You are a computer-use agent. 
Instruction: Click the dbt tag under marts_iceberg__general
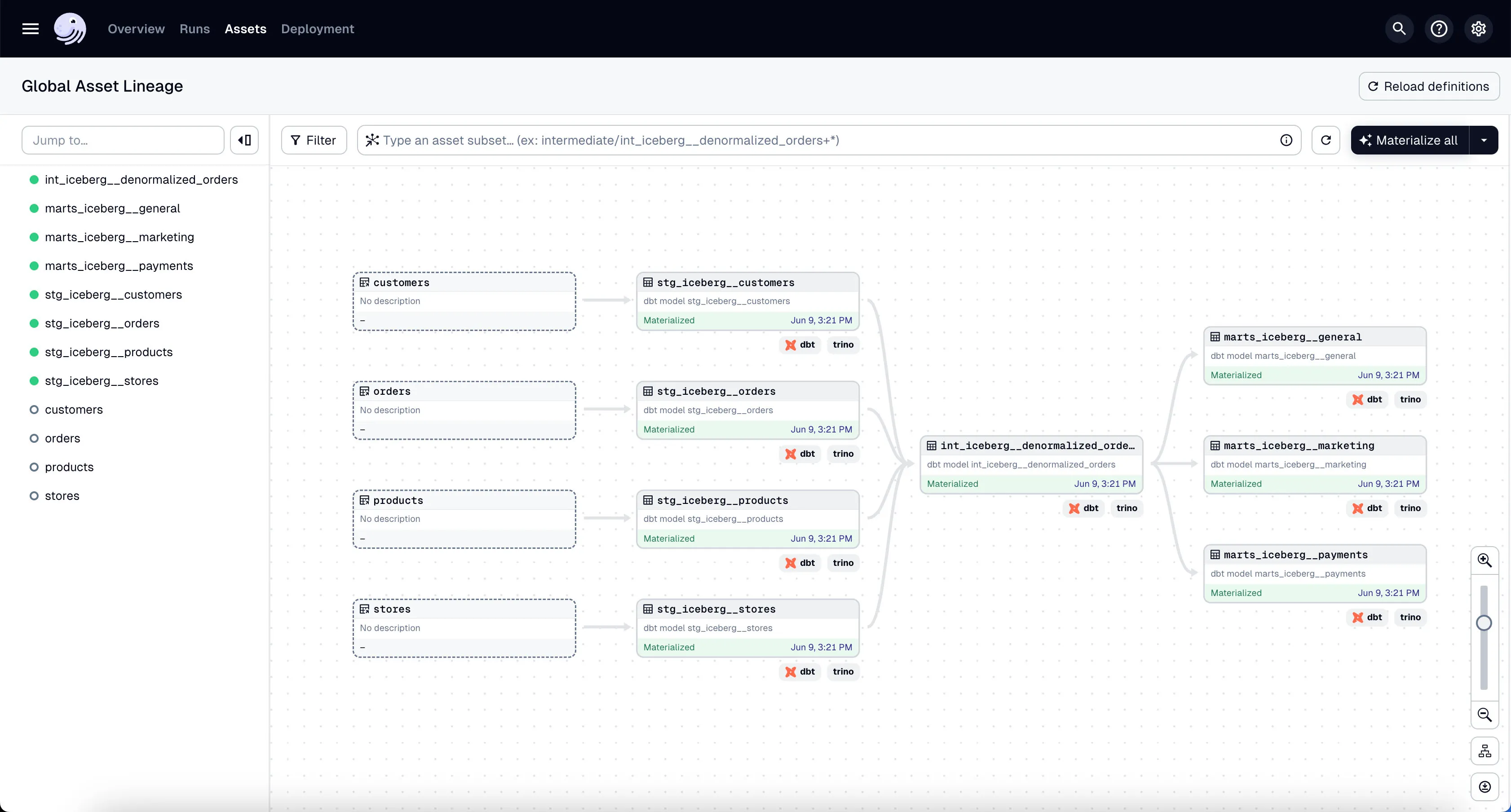click(1367, 400)
